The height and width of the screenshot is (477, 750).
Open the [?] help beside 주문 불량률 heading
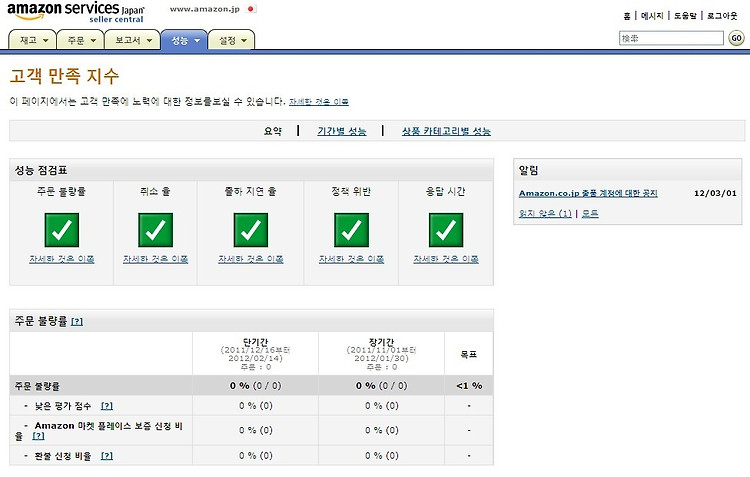(x=77, y=322)
